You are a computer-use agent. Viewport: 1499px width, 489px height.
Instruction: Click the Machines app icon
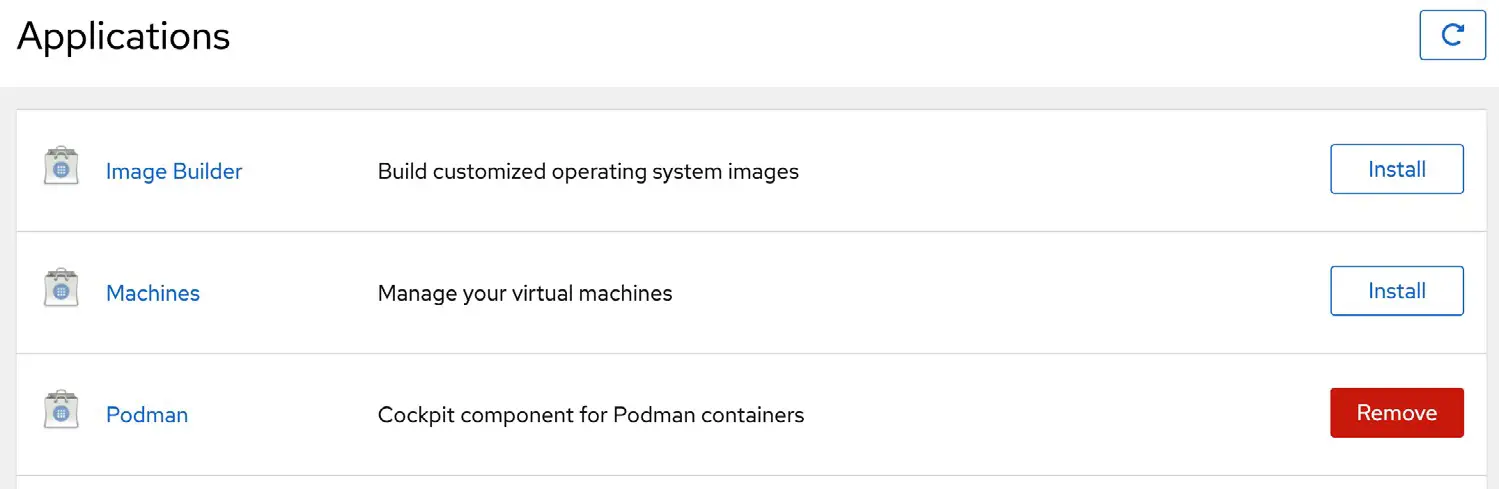(61, 289)
